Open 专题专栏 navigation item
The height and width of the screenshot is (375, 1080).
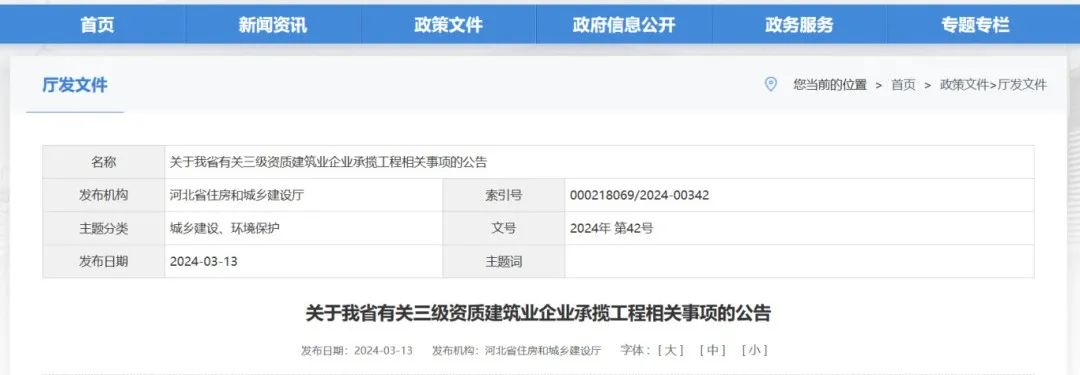tap(975, 26)
